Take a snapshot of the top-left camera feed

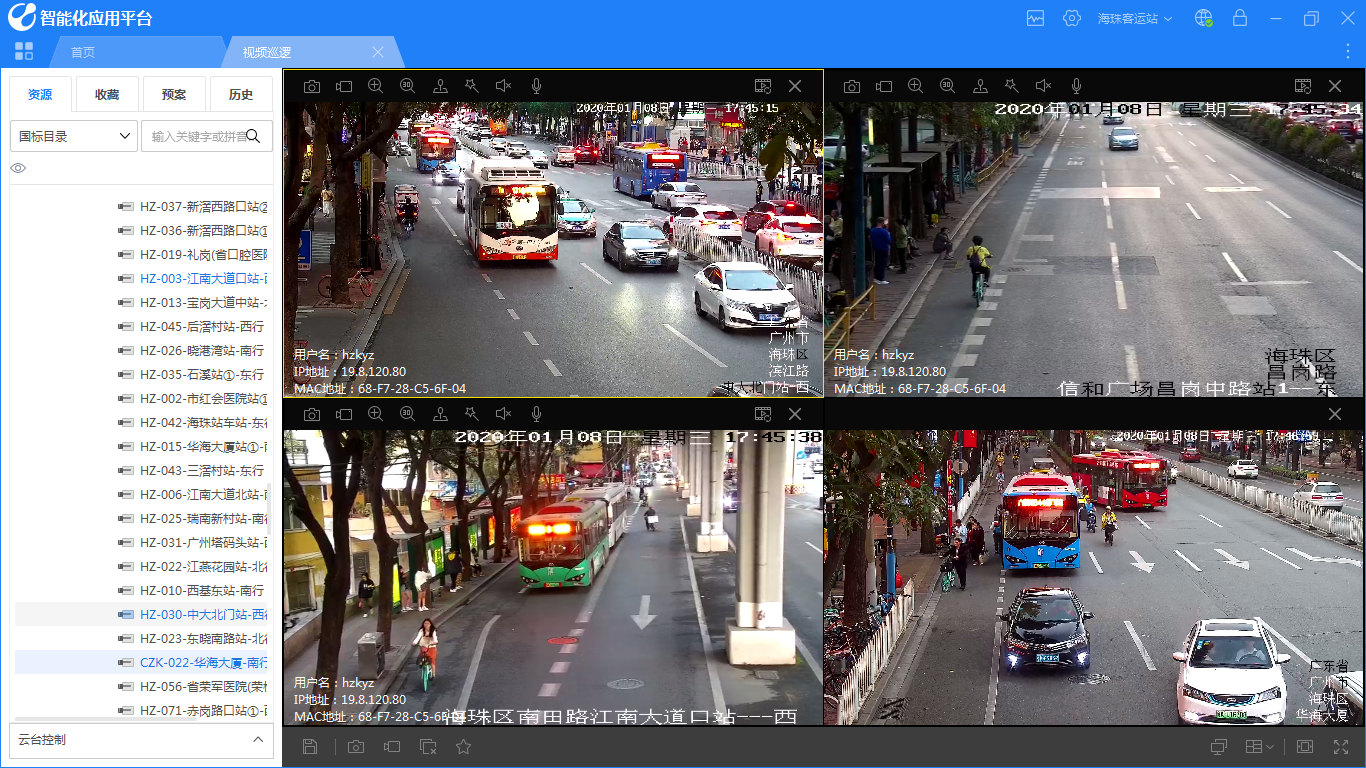tap(312, 86)
